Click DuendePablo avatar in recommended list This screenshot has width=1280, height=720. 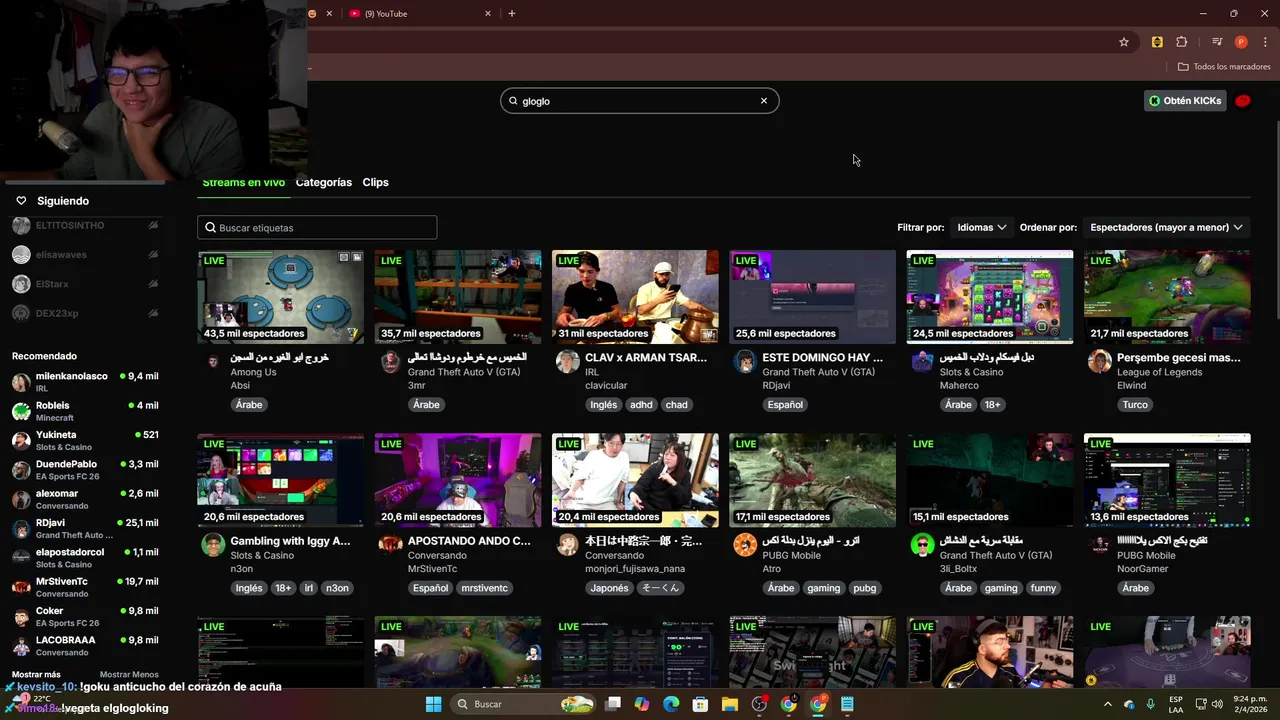[21, 470]
